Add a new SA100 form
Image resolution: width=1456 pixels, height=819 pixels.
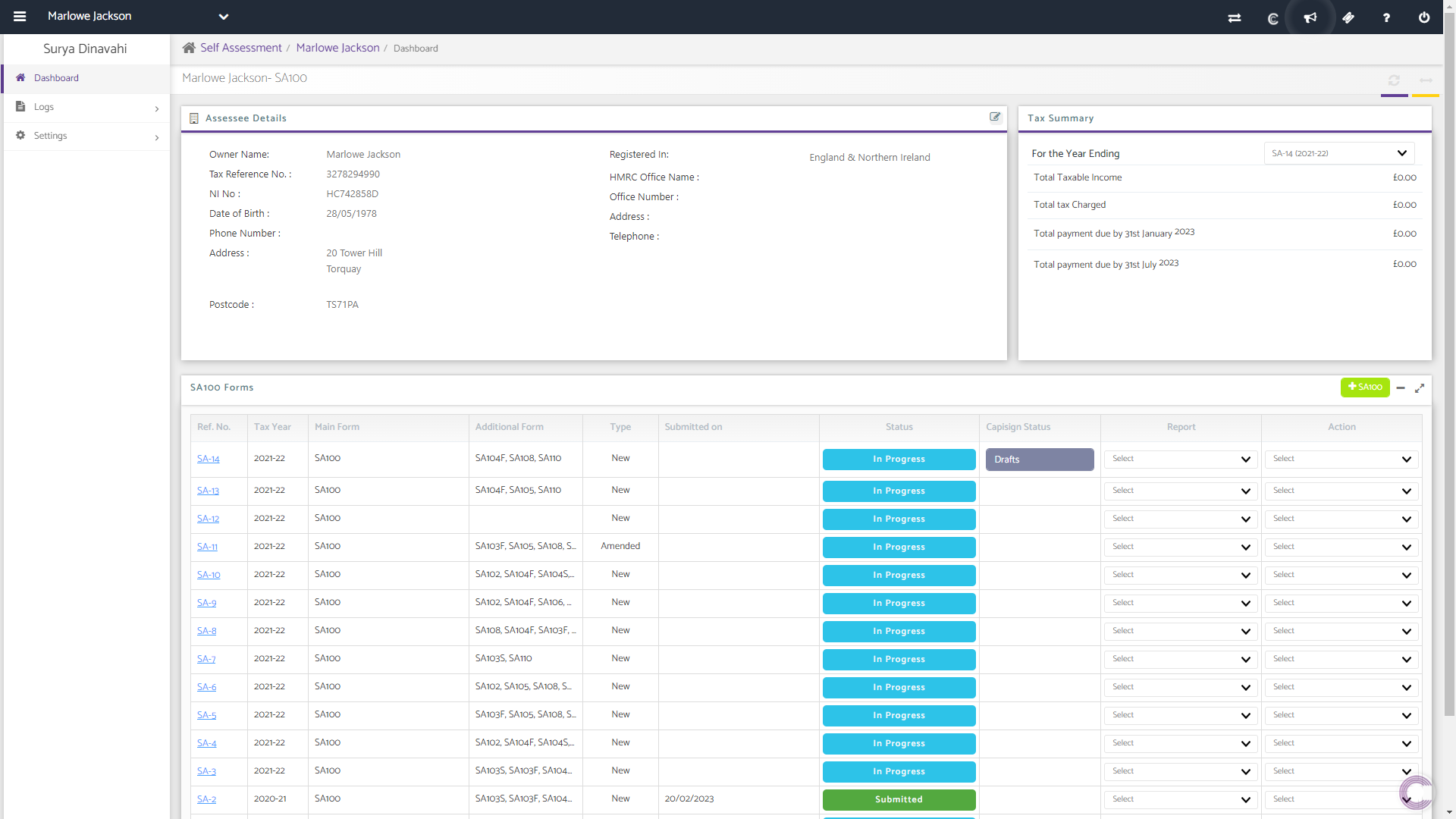pyautogui.click(x=1365, y=387)
